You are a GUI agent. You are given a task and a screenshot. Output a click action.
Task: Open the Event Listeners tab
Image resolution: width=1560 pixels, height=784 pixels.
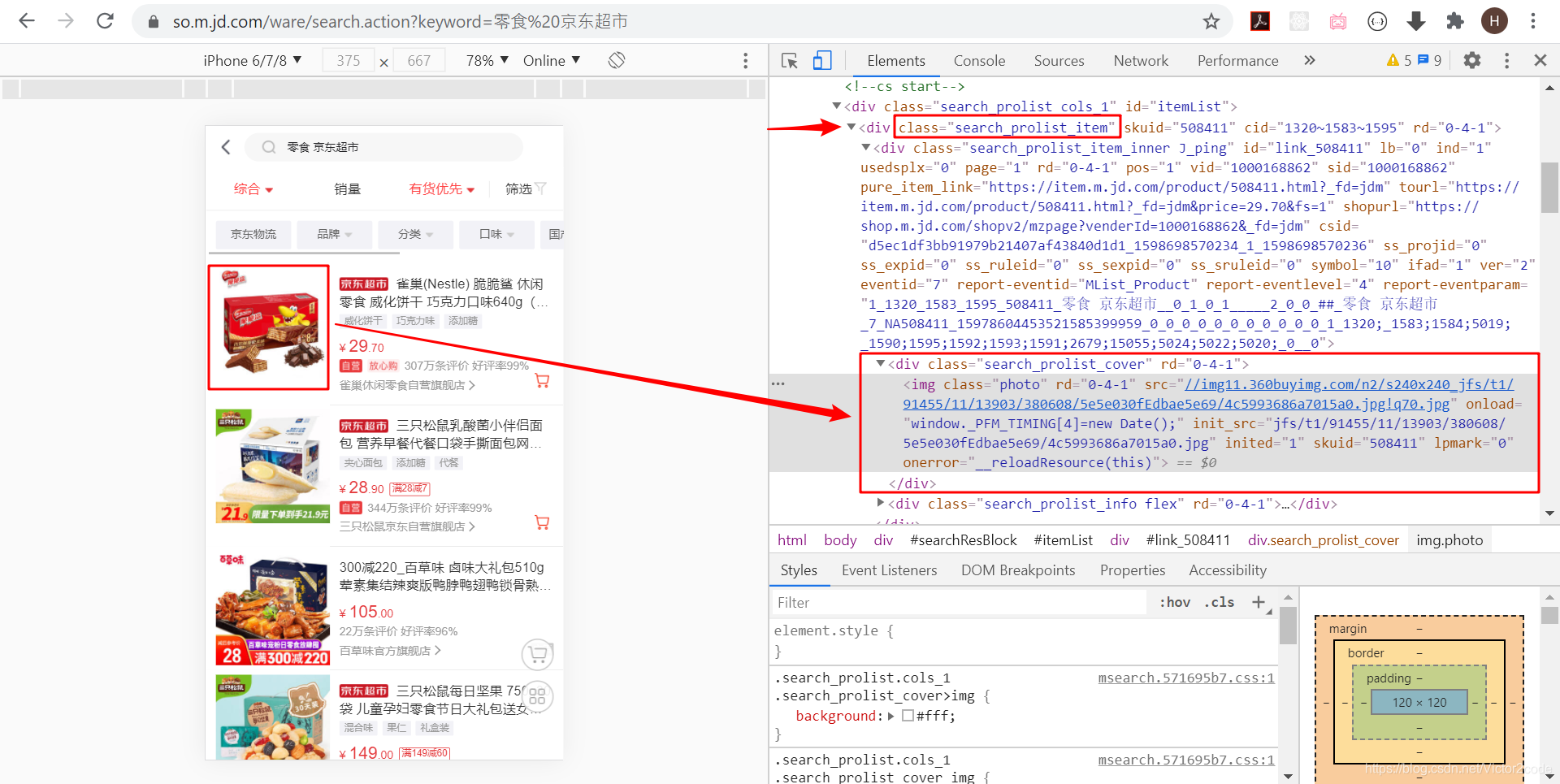coord(889,570)
